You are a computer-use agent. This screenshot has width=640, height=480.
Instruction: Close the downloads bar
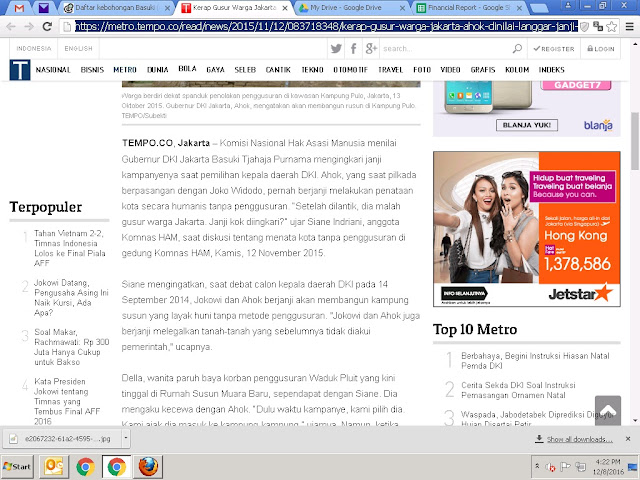[628, 439]
